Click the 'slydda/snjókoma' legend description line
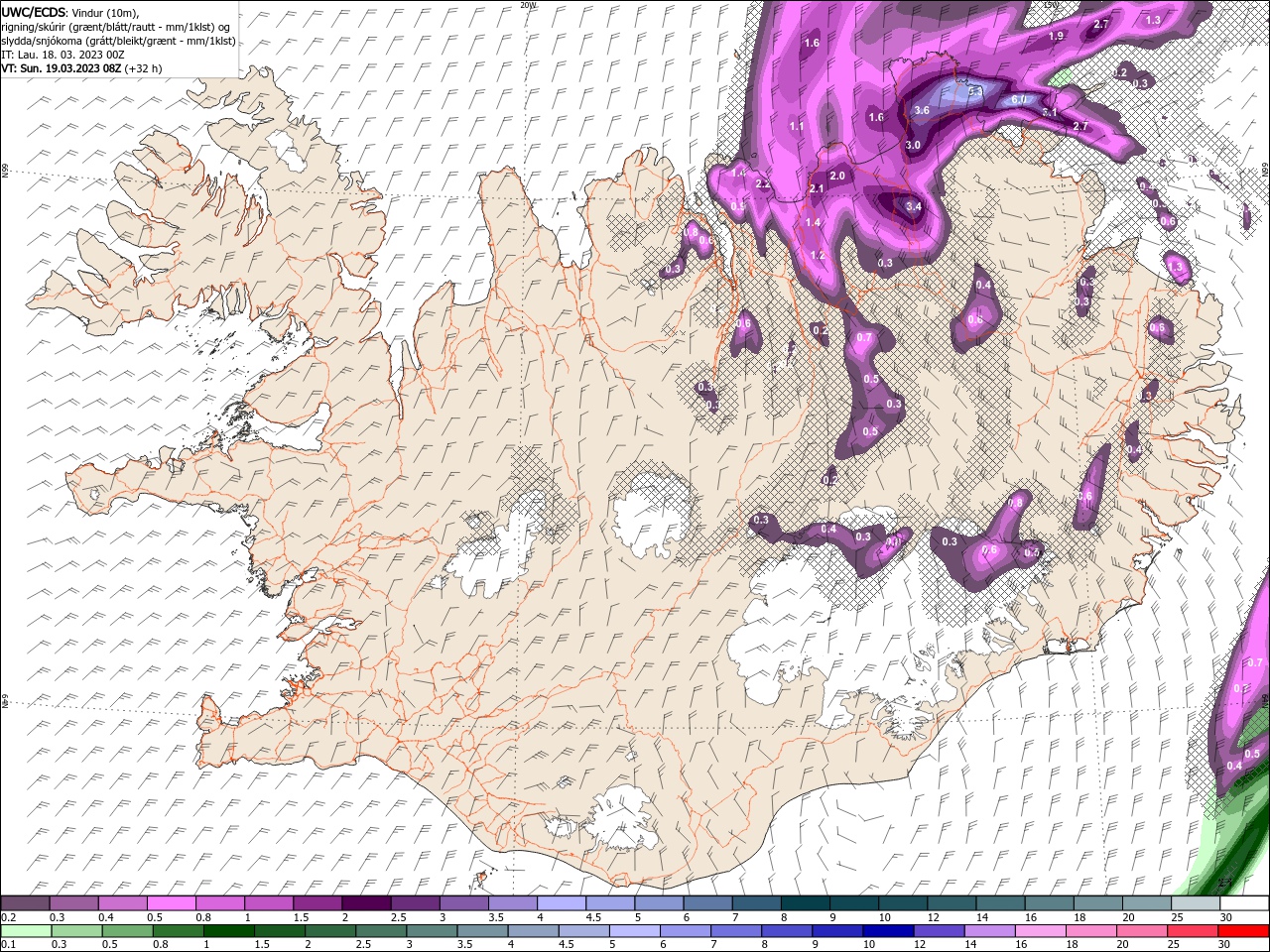 click(118, 41)
